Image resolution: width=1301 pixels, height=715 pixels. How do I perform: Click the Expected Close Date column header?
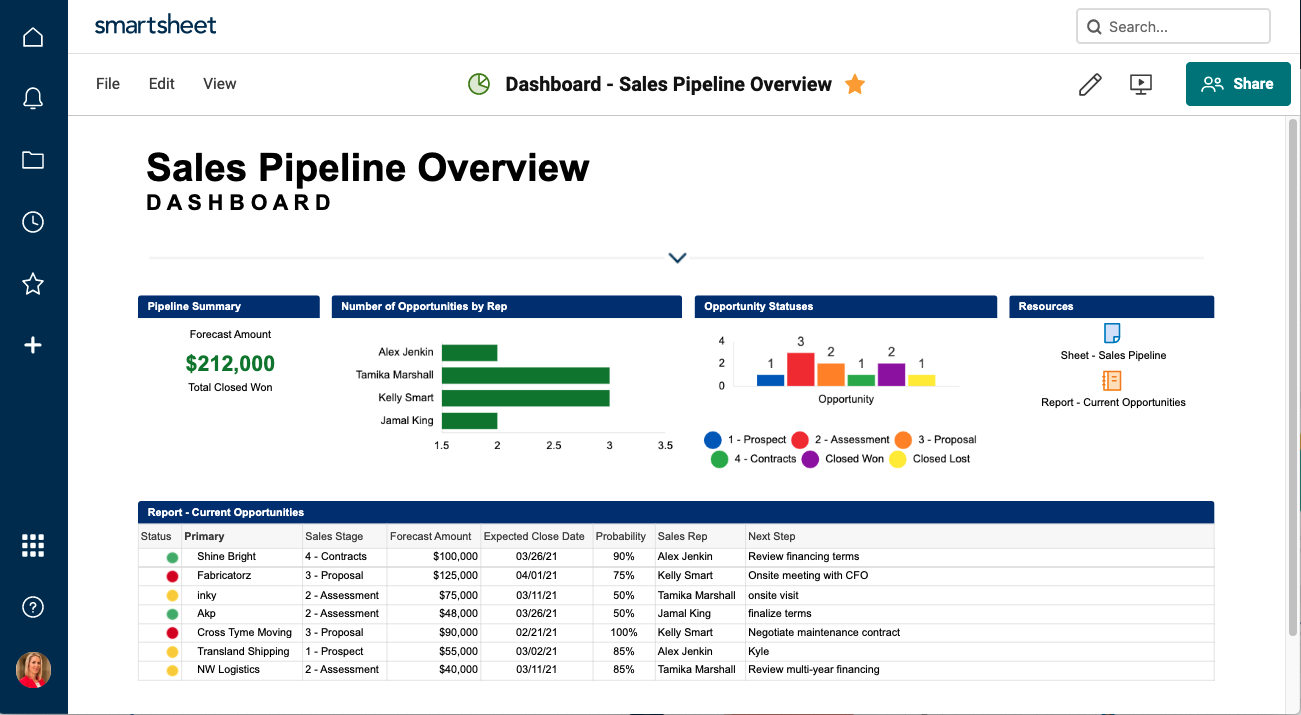tap(537, 537)
